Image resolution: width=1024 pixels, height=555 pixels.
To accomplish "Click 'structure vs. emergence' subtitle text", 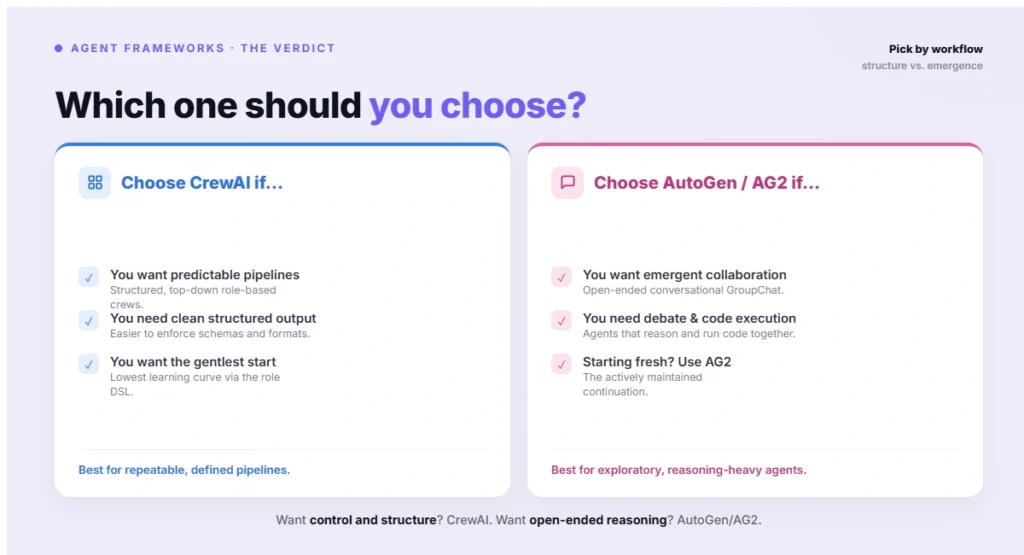I will pos(921,66).
